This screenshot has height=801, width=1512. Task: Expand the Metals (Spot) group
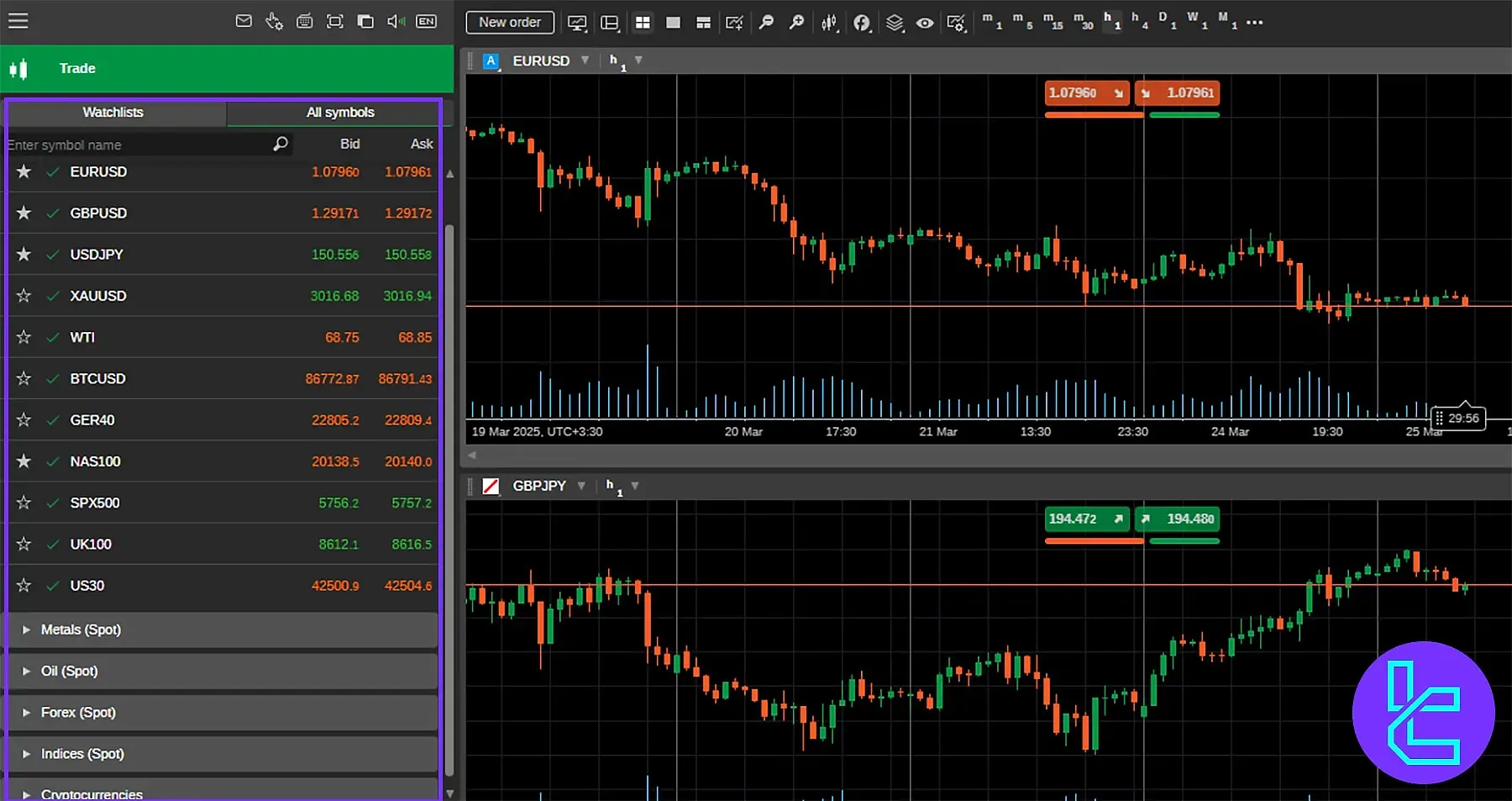click(222, 630)
